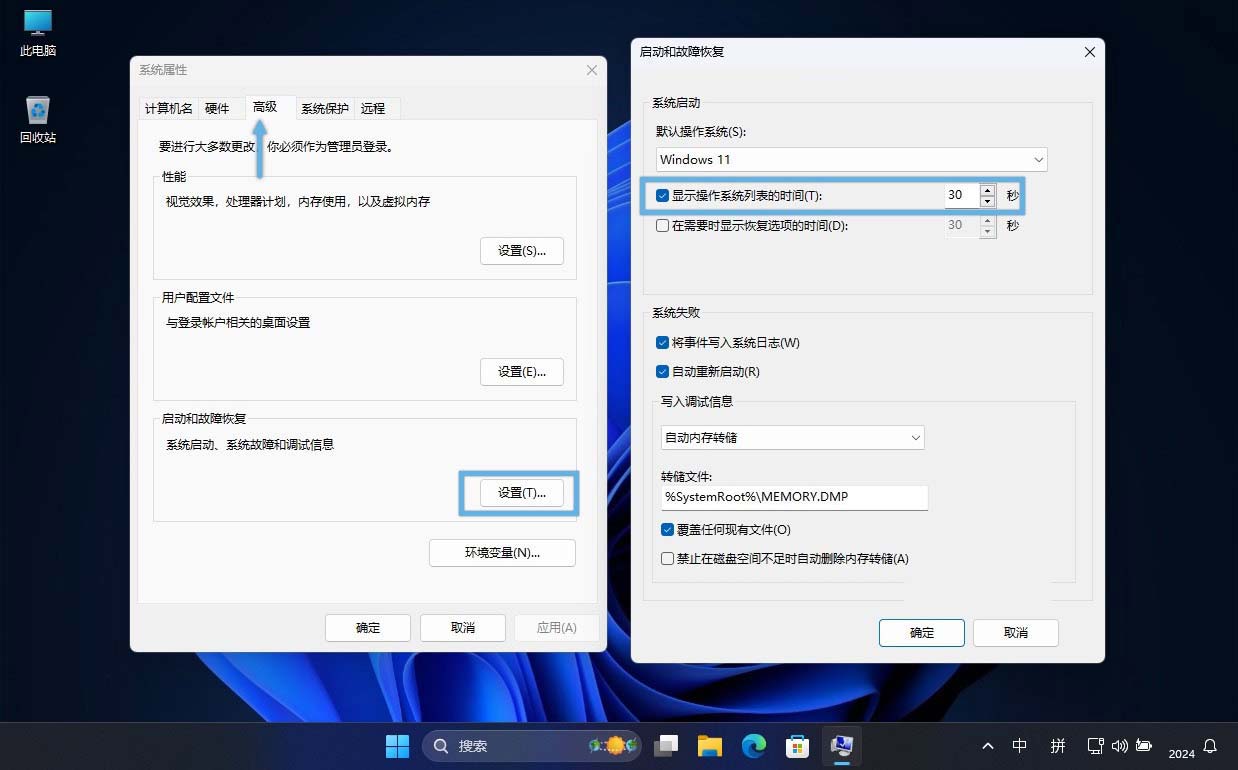Open Microsoft Edge from the taskbar
Viewport: 1238px width, 770px height.
(x=753, y=746)
